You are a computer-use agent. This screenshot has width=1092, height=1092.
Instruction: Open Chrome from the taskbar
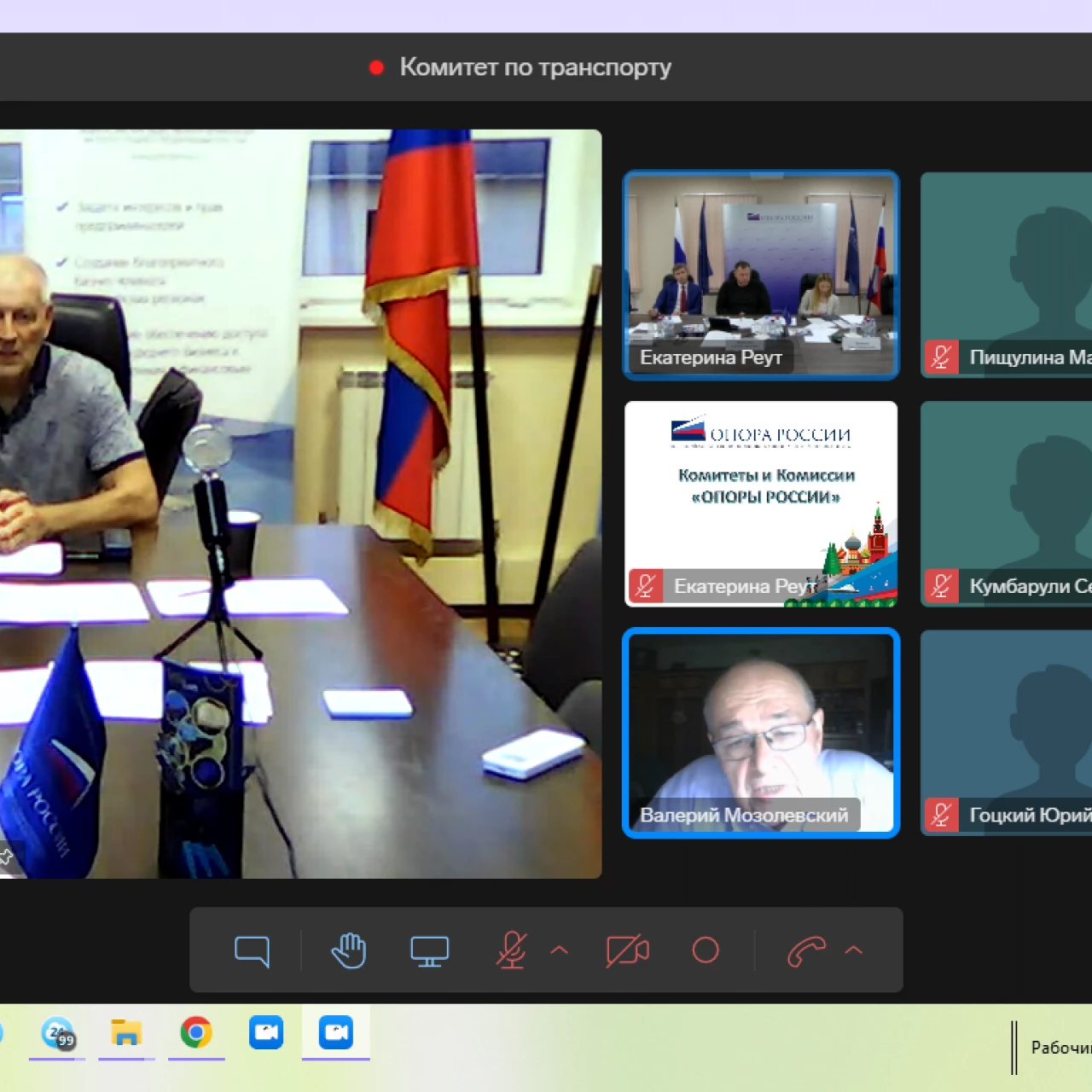[x=196, y=1032]
